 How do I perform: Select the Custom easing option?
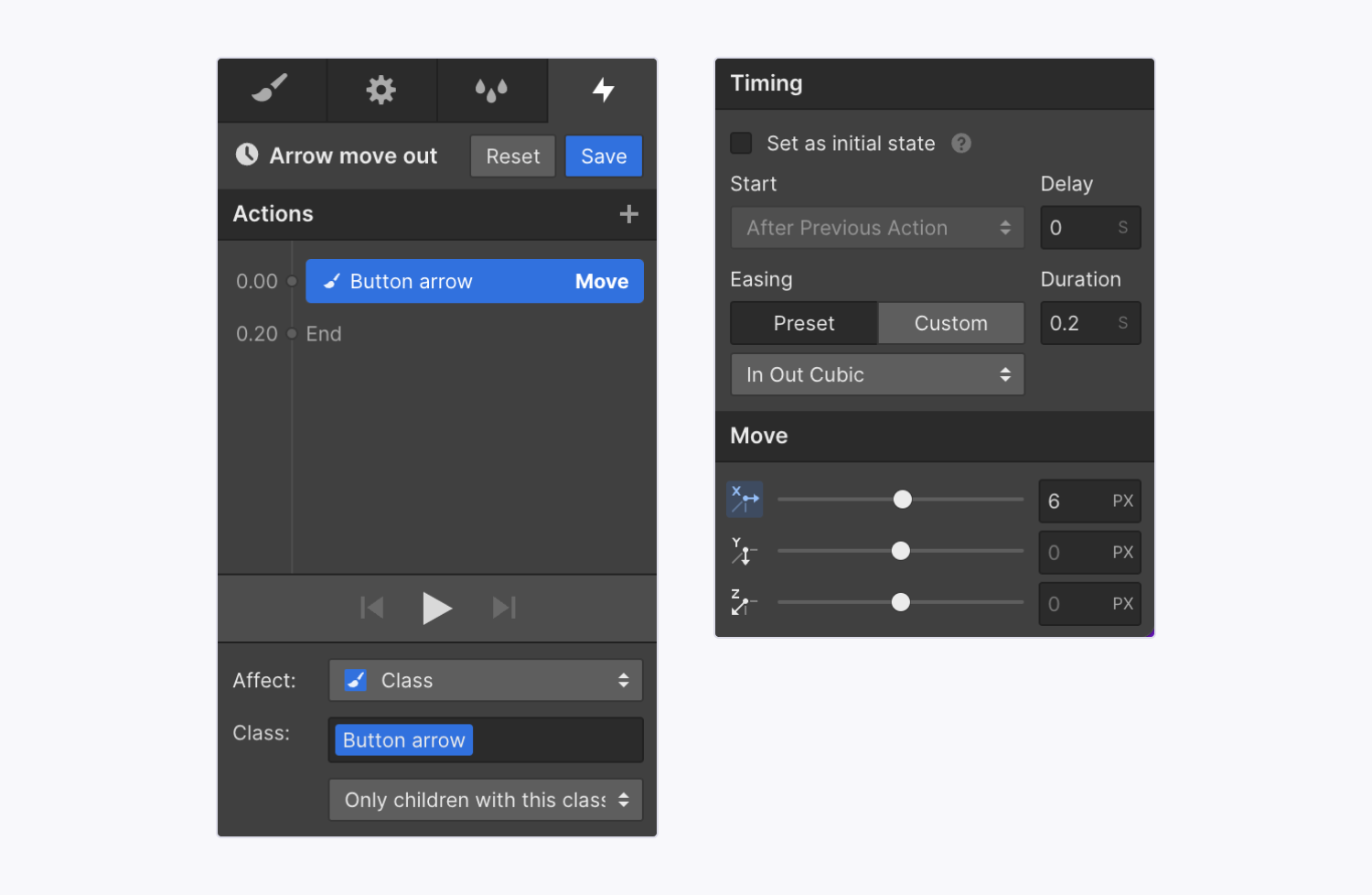[951, 323]
